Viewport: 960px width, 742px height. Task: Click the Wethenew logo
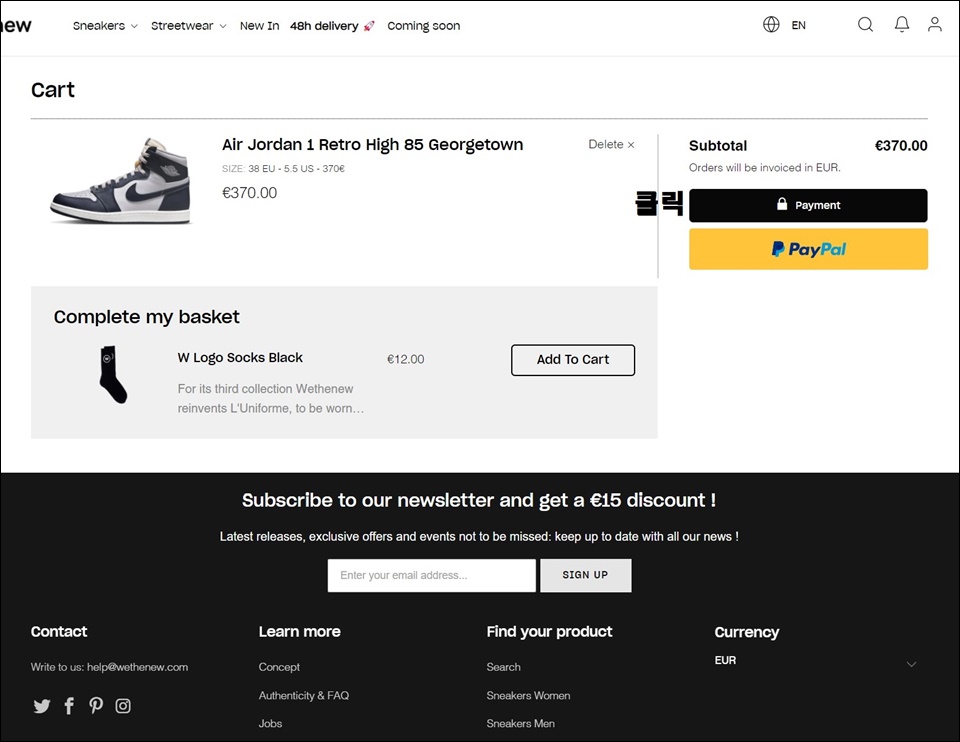point(16,25)
